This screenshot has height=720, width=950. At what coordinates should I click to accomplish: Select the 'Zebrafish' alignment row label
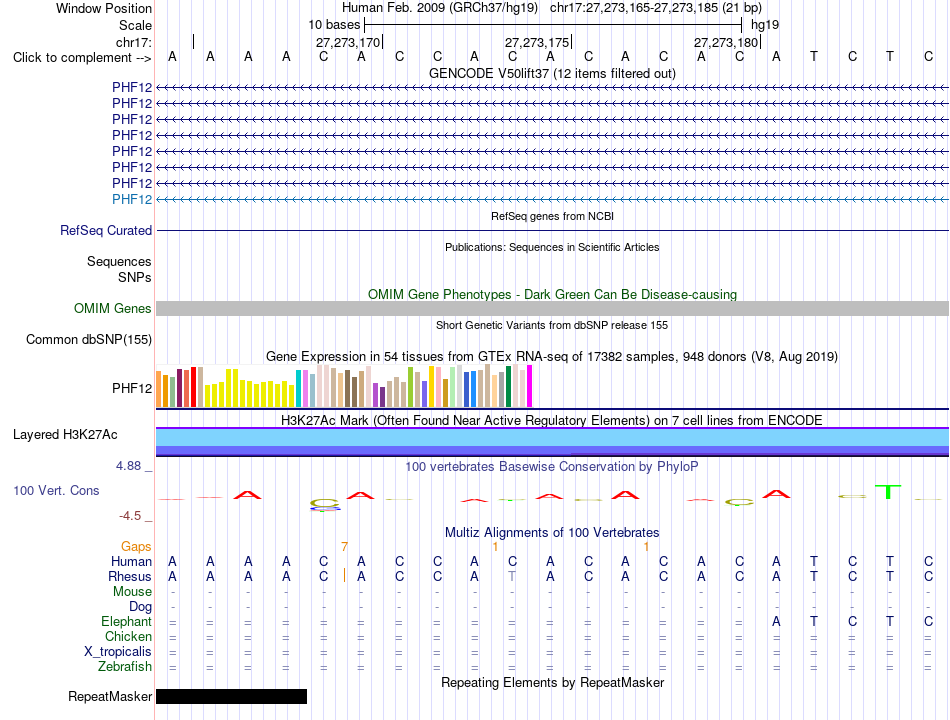[125, 667]
